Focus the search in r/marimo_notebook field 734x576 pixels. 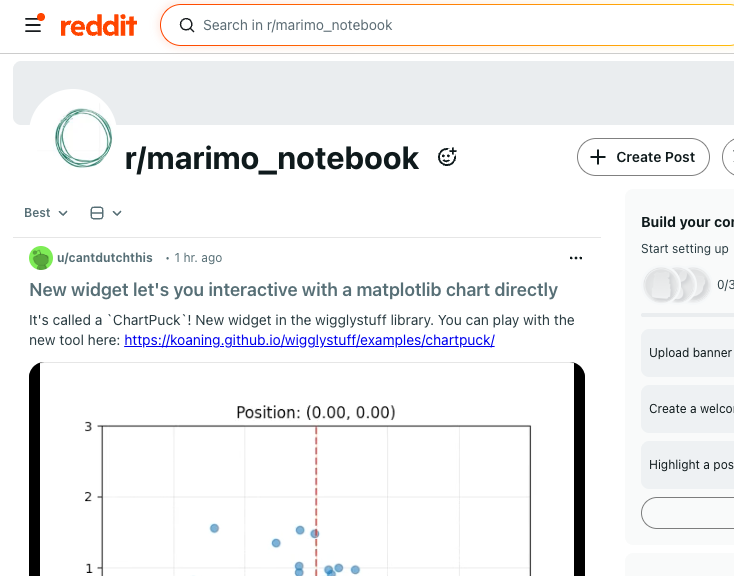tap(400, 25)
